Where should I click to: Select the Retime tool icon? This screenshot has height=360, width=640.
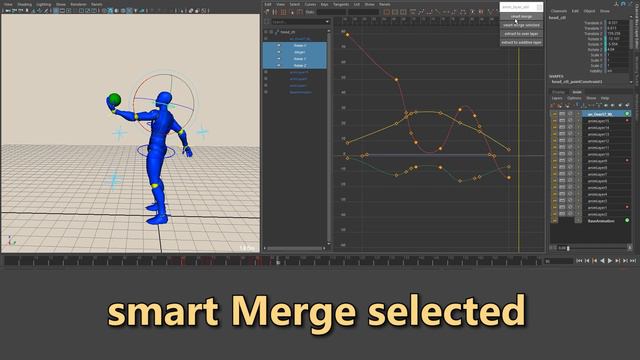[x=300, y=12]
